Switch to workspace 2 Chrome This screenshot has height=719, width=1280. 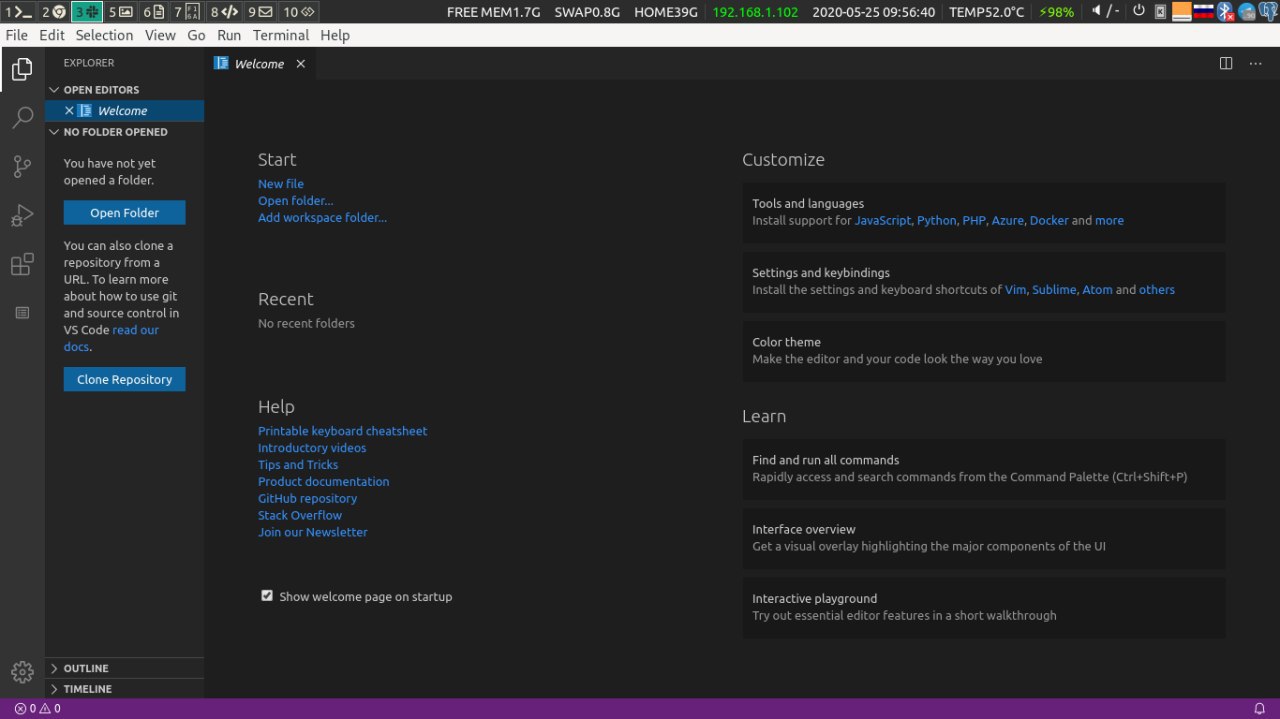[54, 12]
